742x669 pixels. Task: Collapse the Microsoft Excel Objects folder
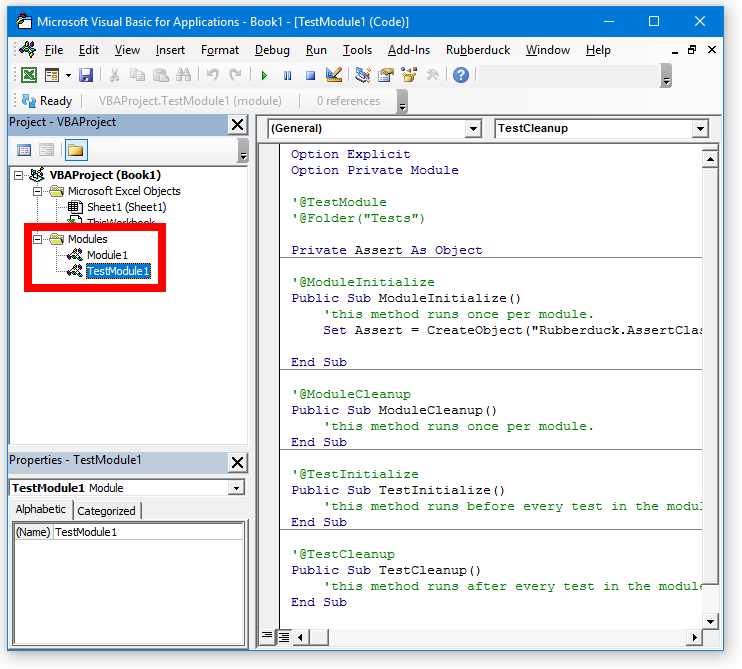point(37,192)
